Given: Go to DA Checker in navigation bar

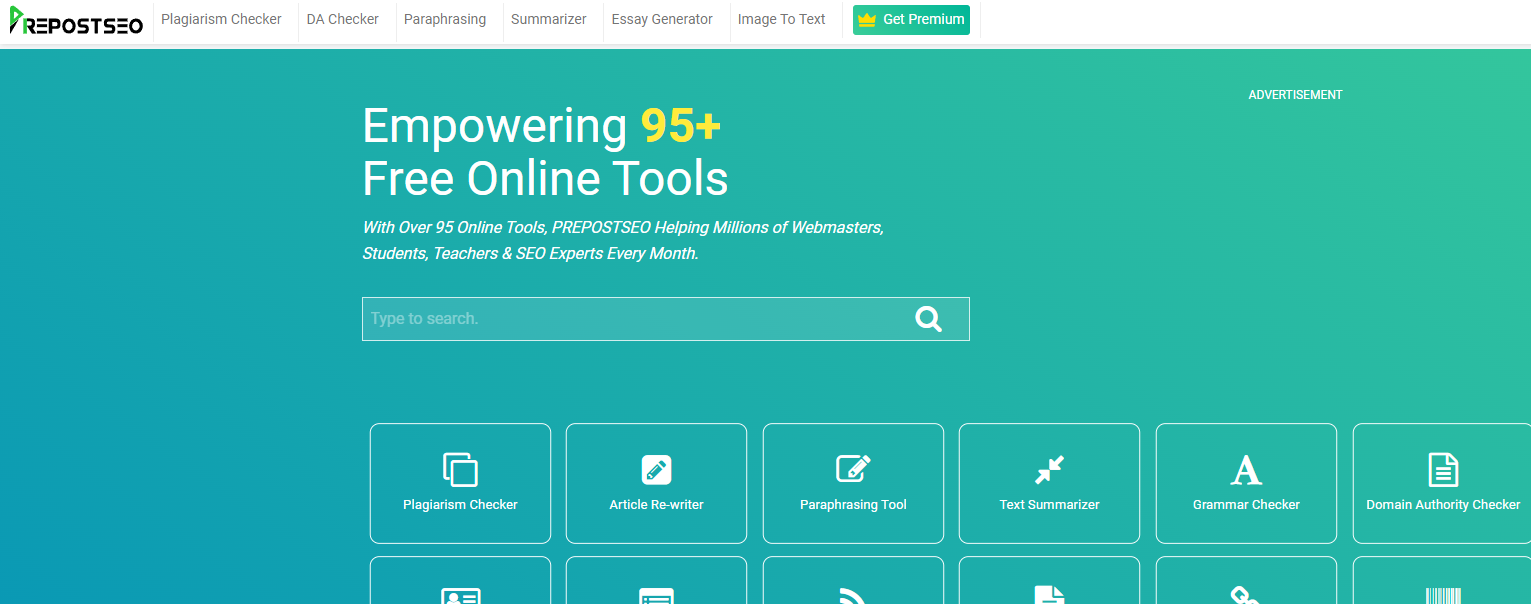Looking at the screenshot, I should 343,19.
